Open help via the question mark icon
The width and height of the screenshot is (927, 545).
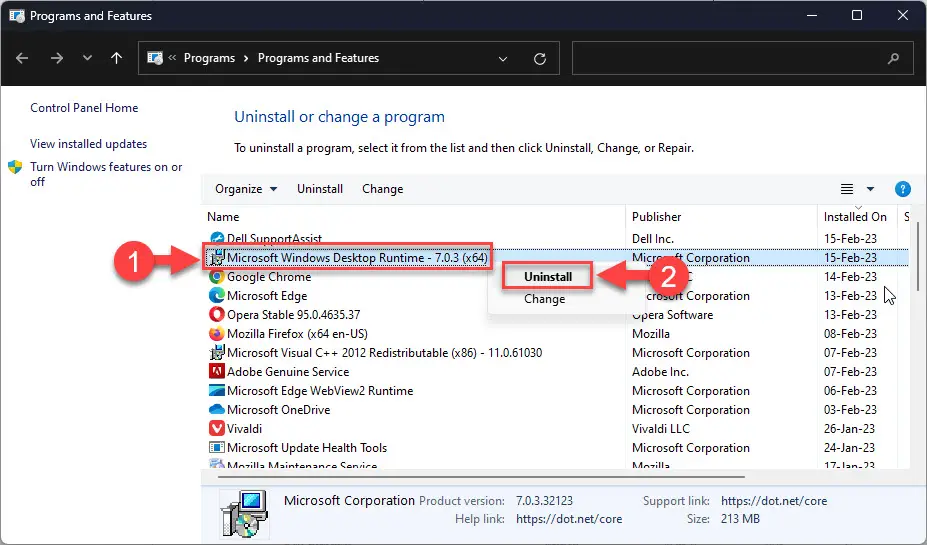902,189
